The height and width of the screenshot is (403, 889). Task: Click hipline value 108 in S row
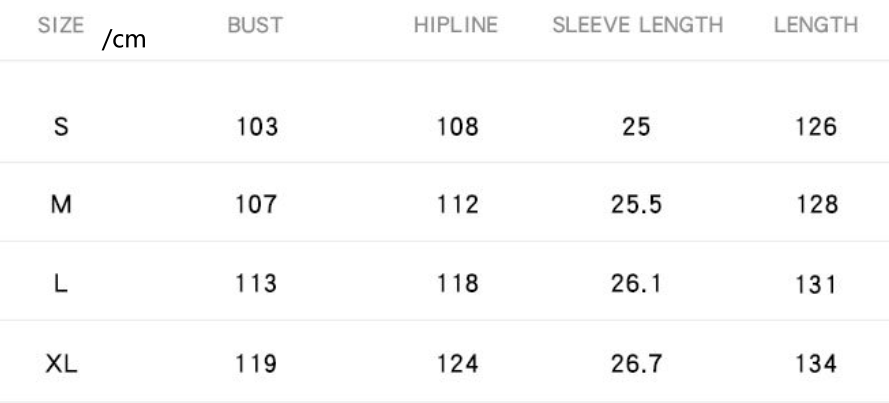[x=458, y=127]
